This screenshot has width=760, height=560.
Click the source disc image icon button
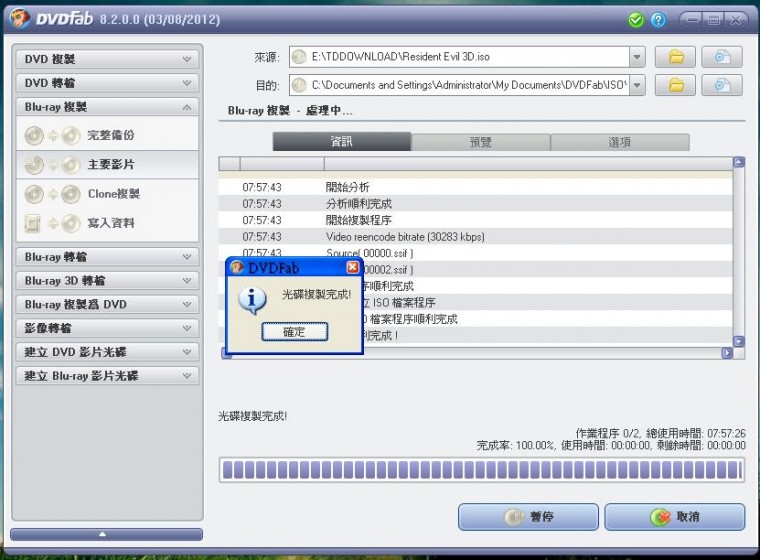point(721,57)
